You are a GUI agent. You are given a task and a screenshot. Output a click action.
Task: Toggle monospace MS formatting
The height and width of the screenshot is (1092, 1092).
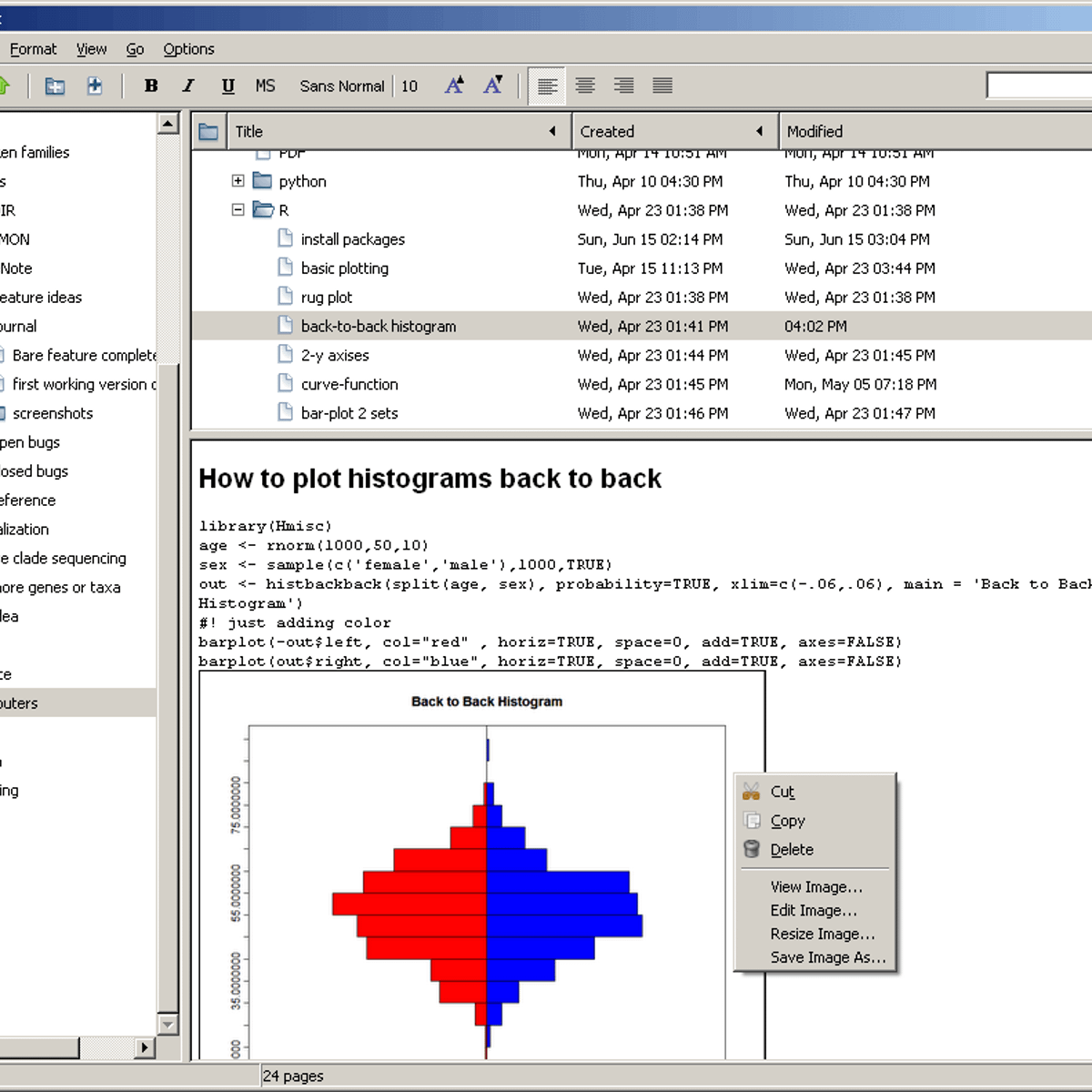[x=265, y=86]
